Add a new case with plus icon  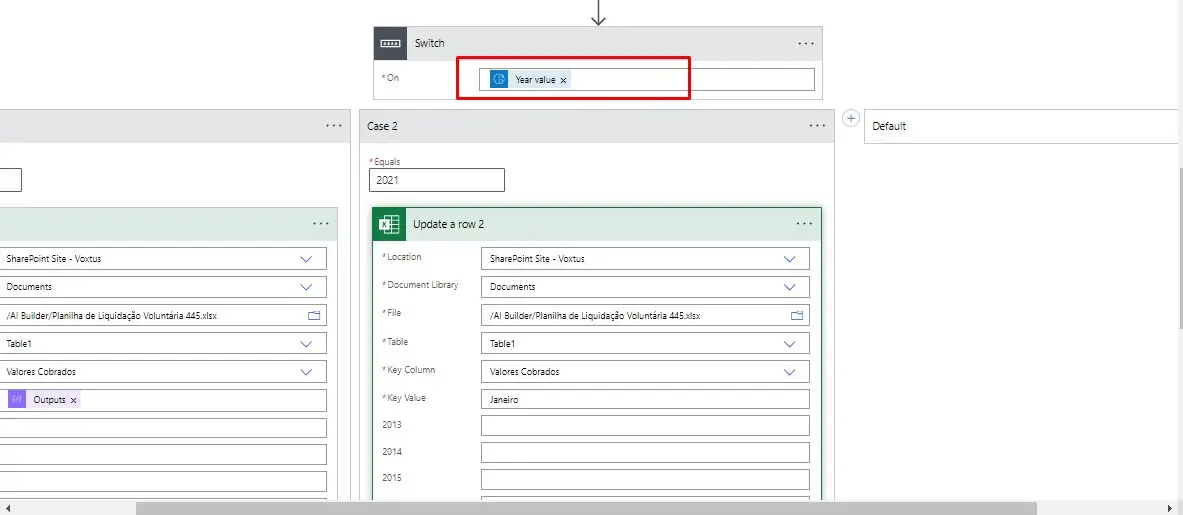click(851, 118)
